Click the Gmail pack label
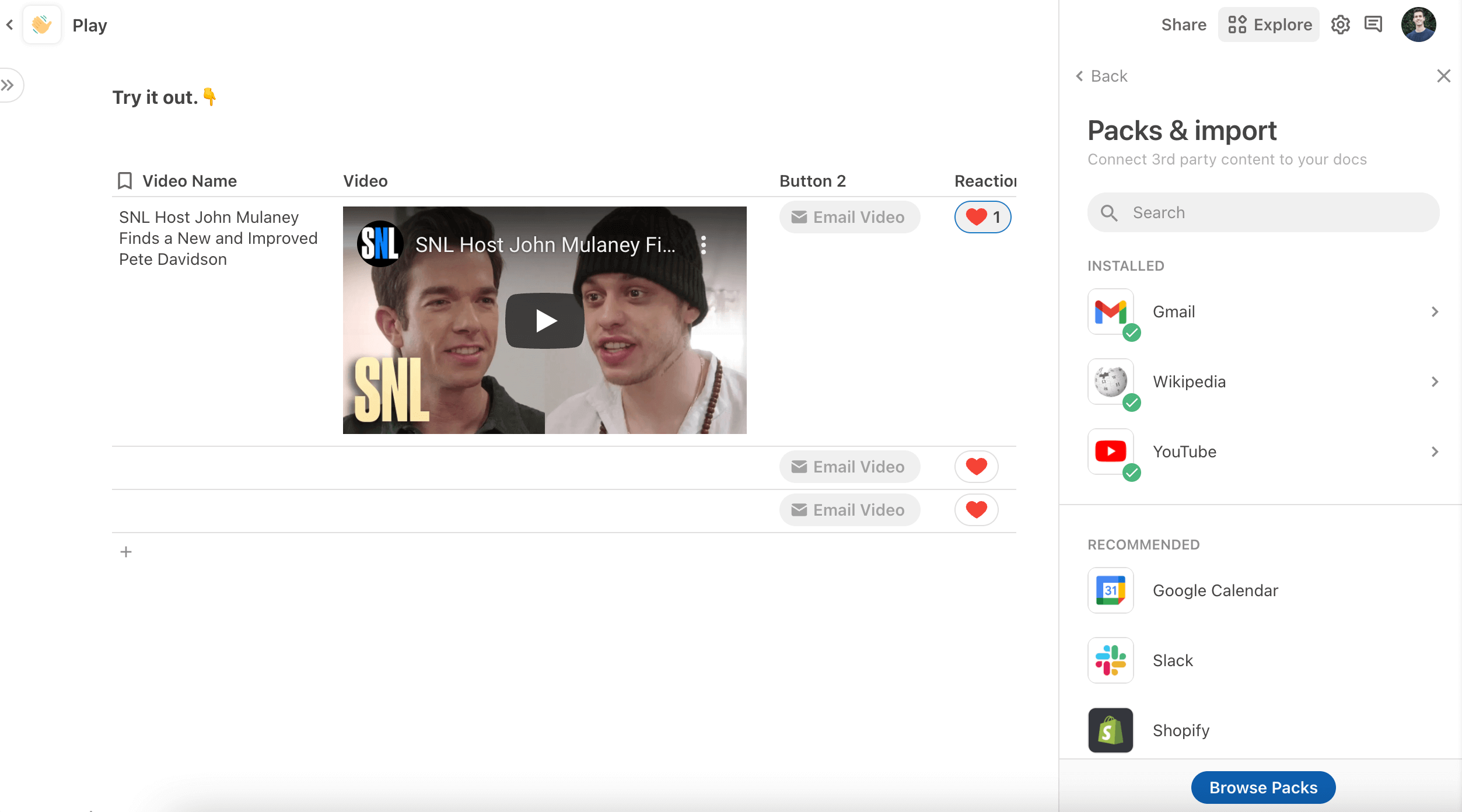Image resolution: width=1462 pixels, height=812 pixels. 1174,311
